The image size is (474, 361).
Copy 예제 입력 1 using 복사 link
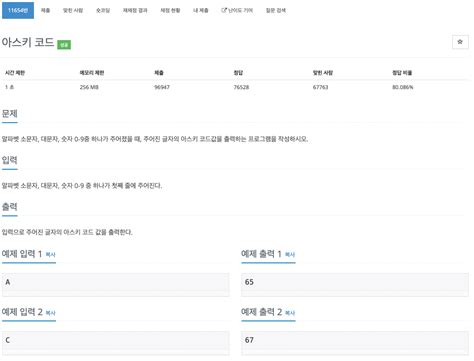(x=50, y=255)
